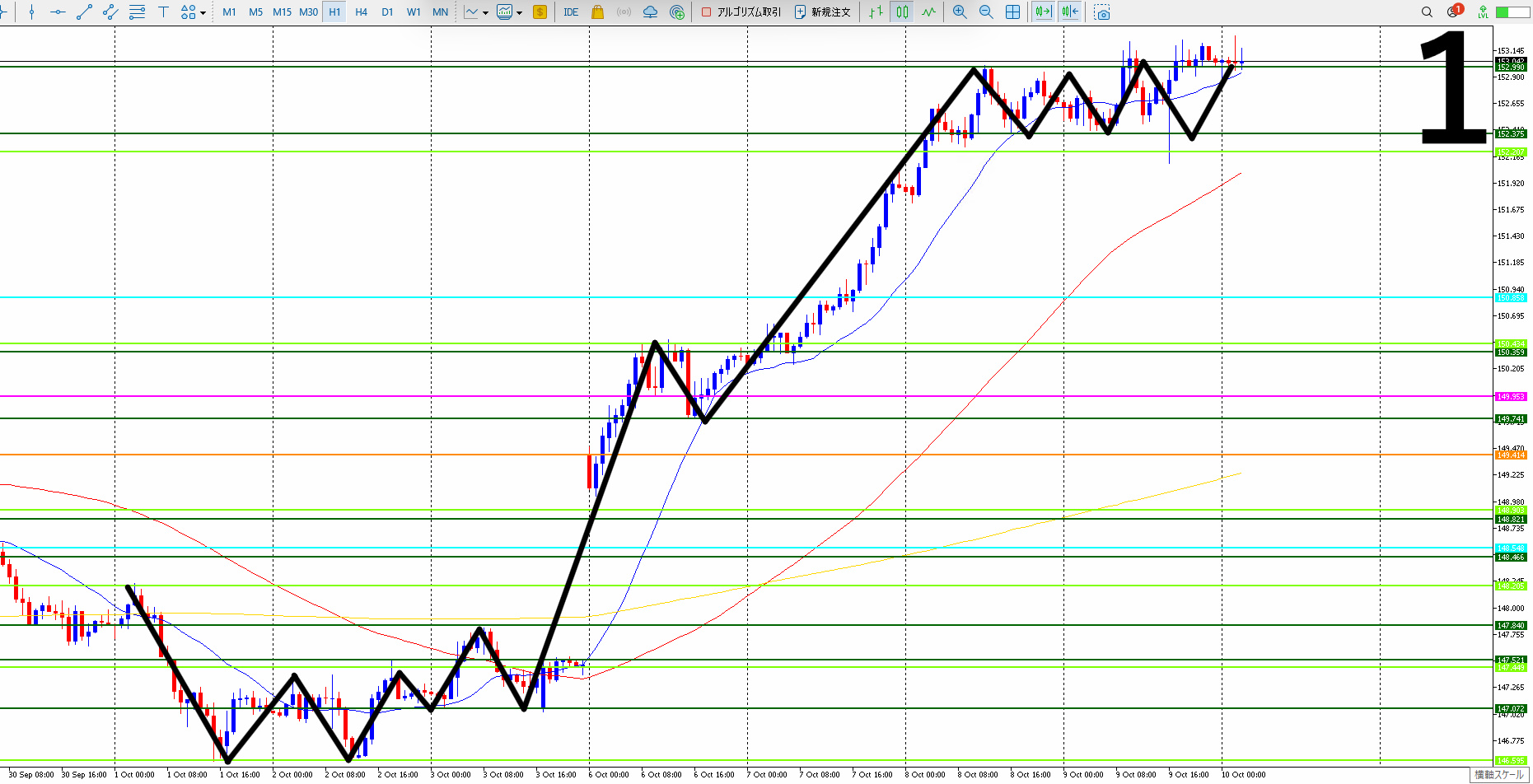
Task: Zoom out of the chart
Action: (986, 12)
